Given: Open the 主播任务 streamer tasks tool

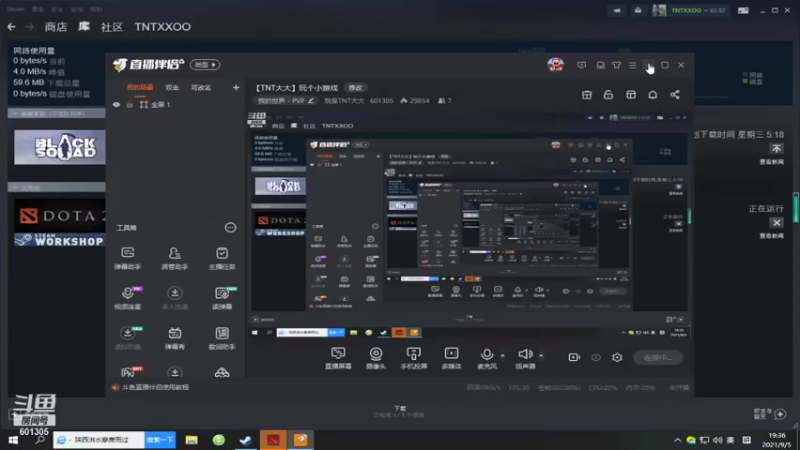Looking at the screenshot, I should click(x=222, y=258).
